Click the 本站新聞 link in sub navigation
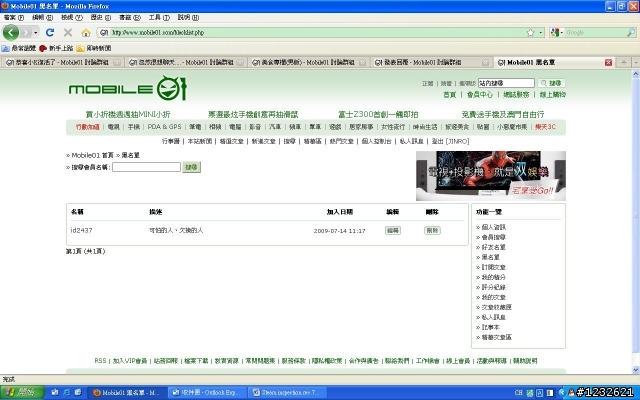640x400 pixels. click(200, 141)
